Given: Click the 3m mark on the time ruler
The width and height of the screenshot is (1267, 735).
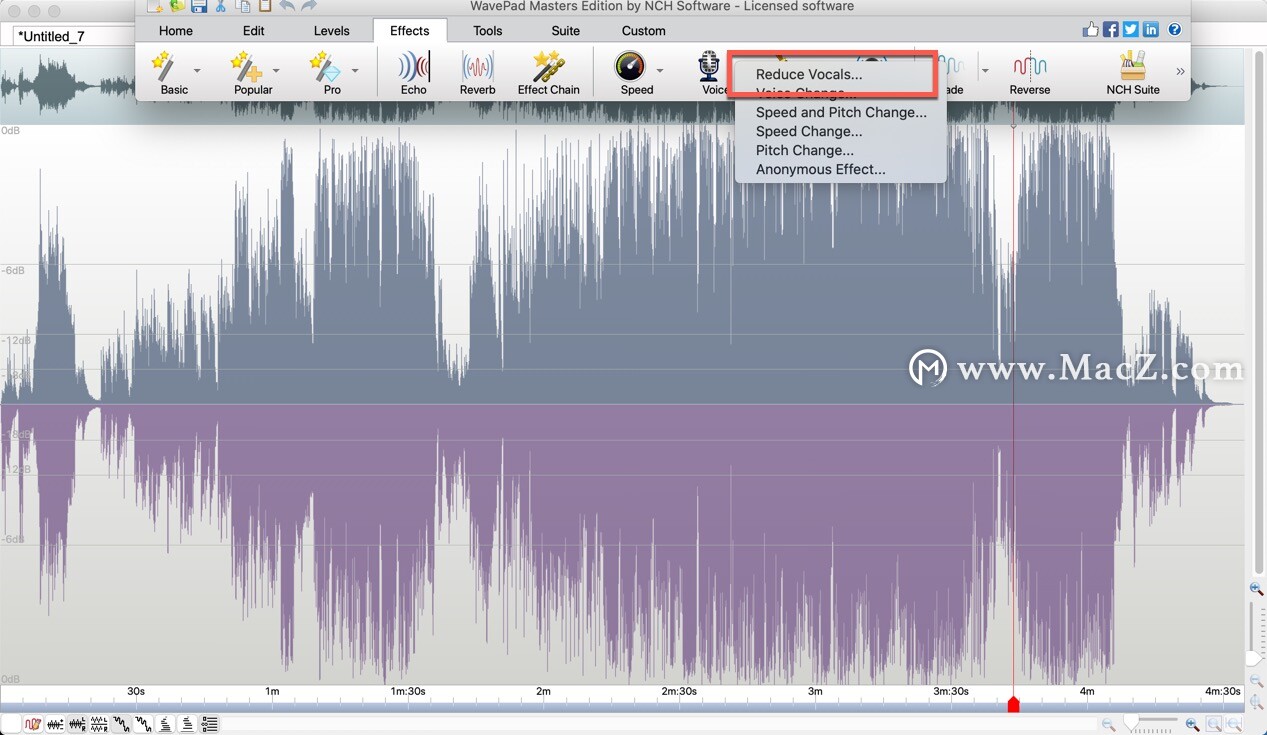Looking at the screenshot, I should coord(815,691).
